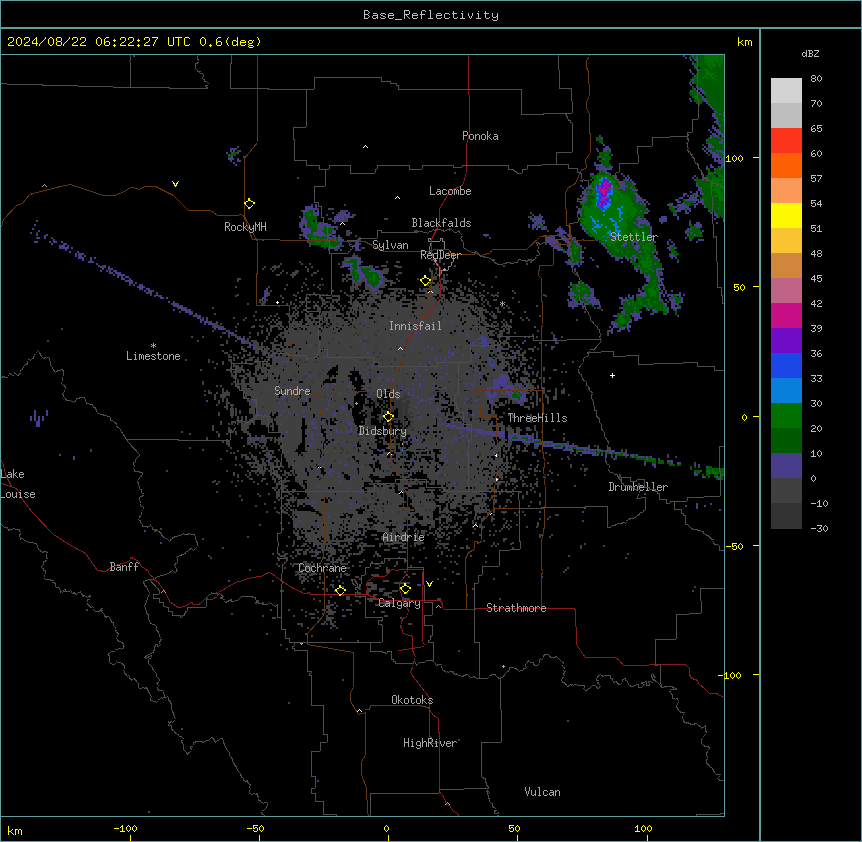Click the red 60-65 dBZ legend swatch
The image size is (862, 842).
(786, 141)
